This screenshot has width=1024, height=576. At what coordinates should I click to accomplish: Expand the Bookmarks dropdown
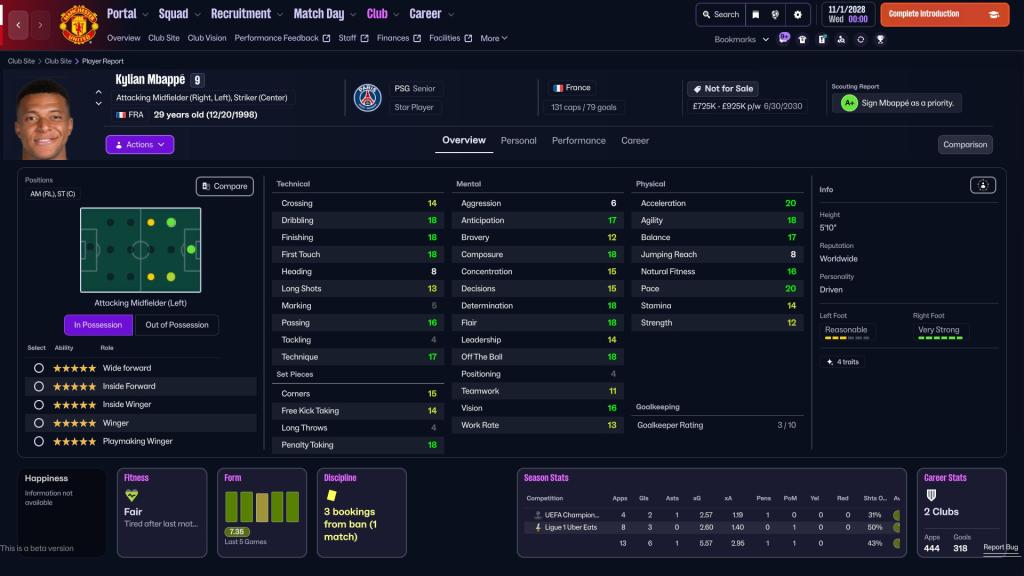click(742, 40)
